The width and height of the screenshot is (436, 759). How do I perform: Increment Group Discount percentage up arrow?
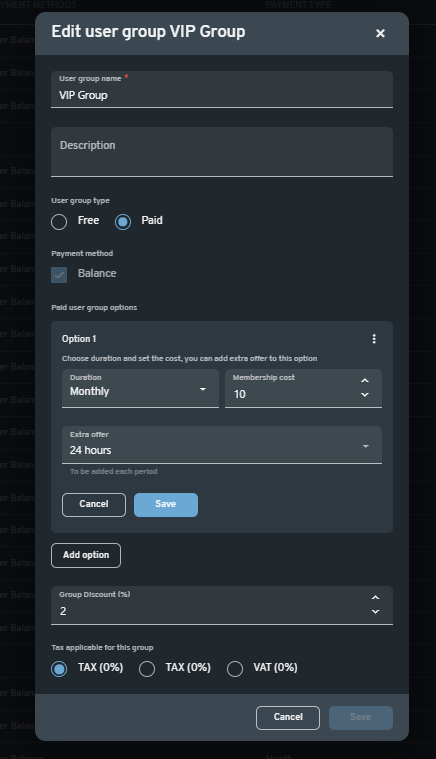pyautogui.click(x=376, y=598)
